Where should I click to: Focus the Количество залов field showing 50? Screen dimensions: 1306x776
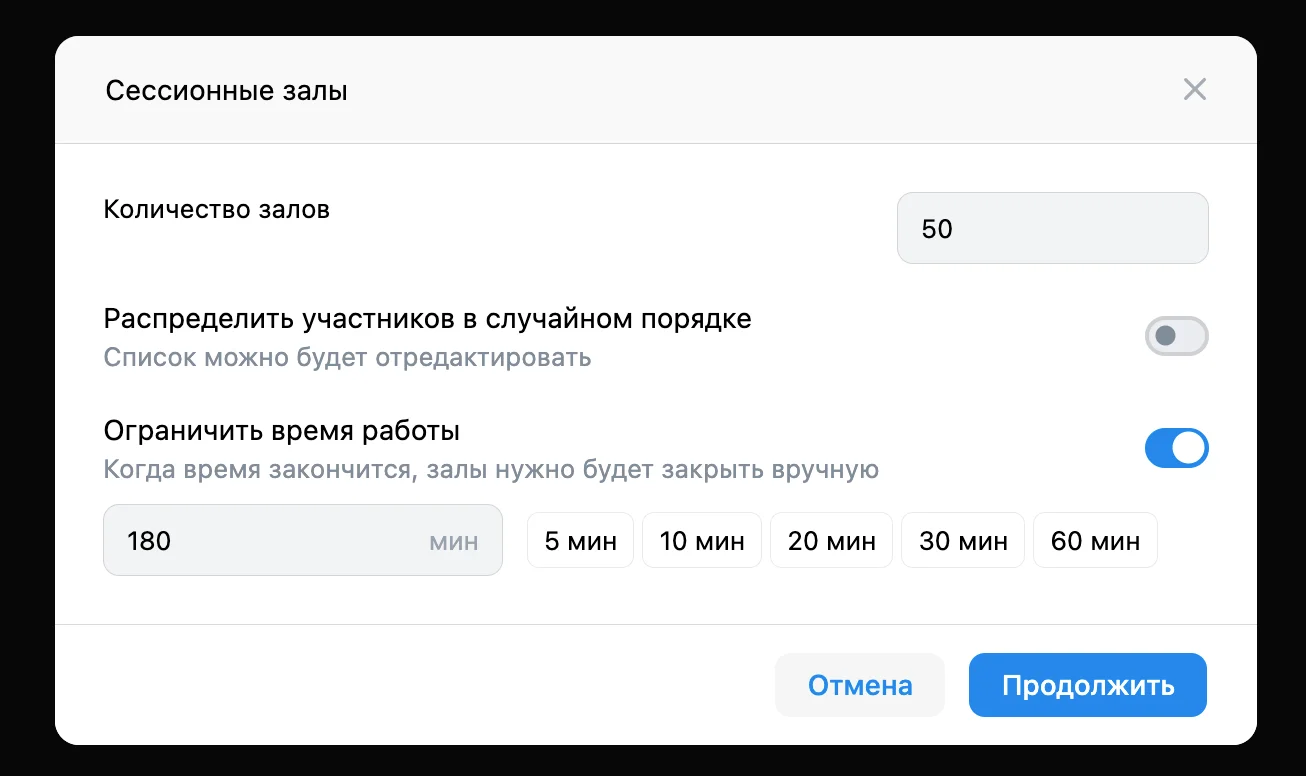click(1052, 228)
